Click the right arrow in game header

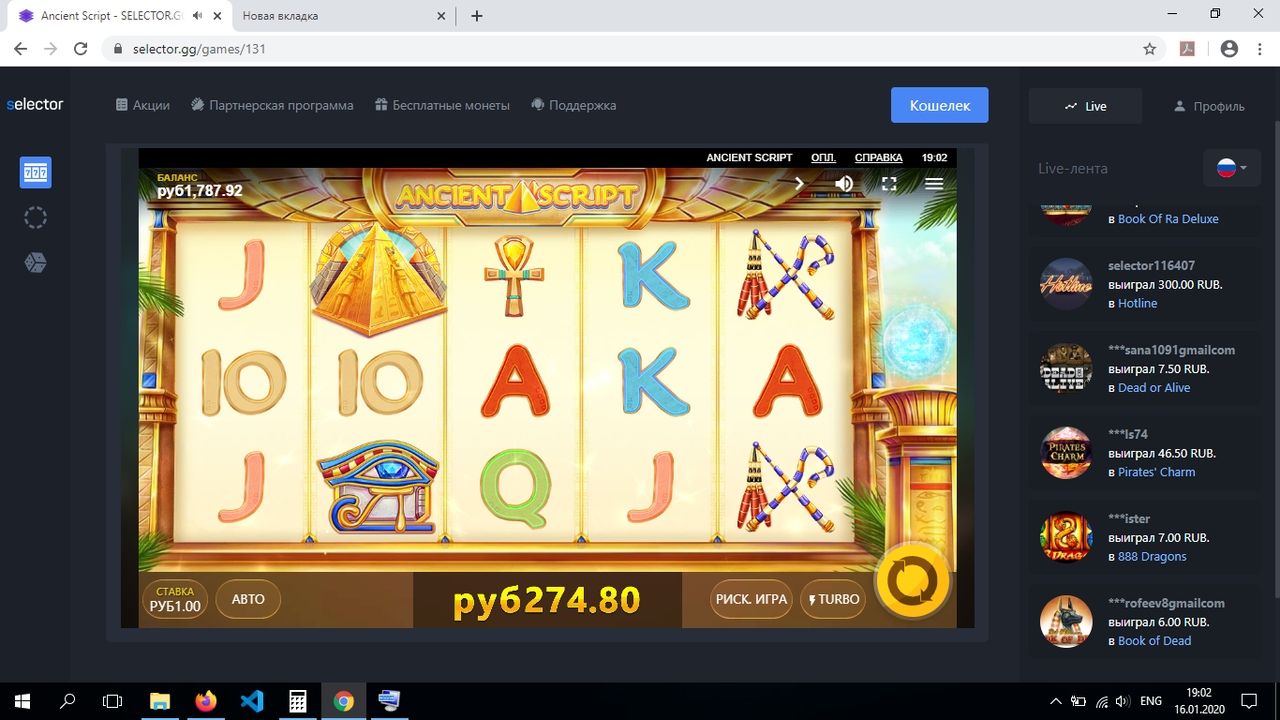(x=799, y=184)
